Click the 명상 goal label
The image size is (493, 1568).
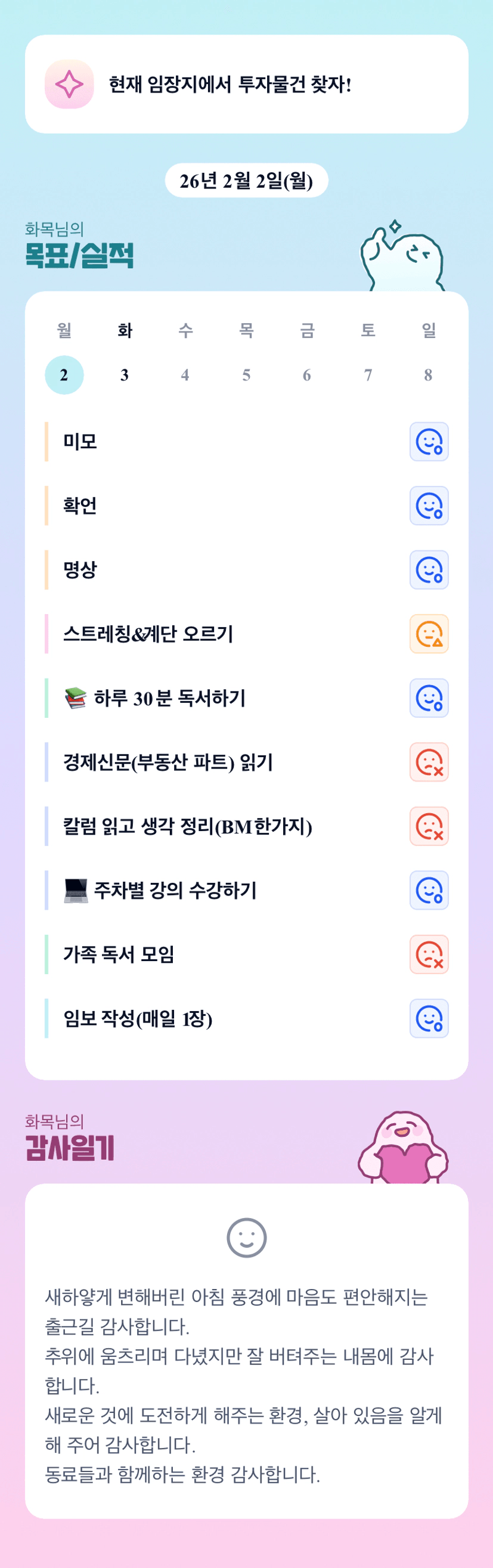coord(80,570)
